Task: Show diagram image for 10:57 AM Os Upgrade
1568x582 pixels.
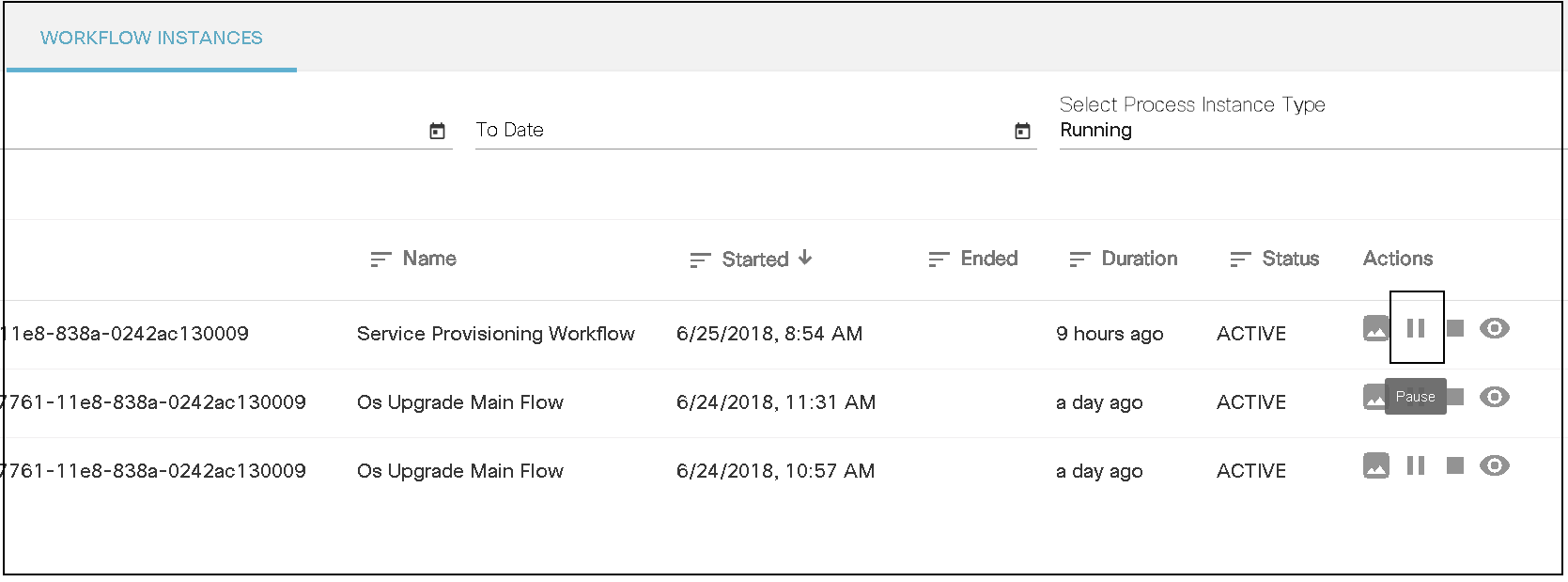Action: coord(1376,465)
